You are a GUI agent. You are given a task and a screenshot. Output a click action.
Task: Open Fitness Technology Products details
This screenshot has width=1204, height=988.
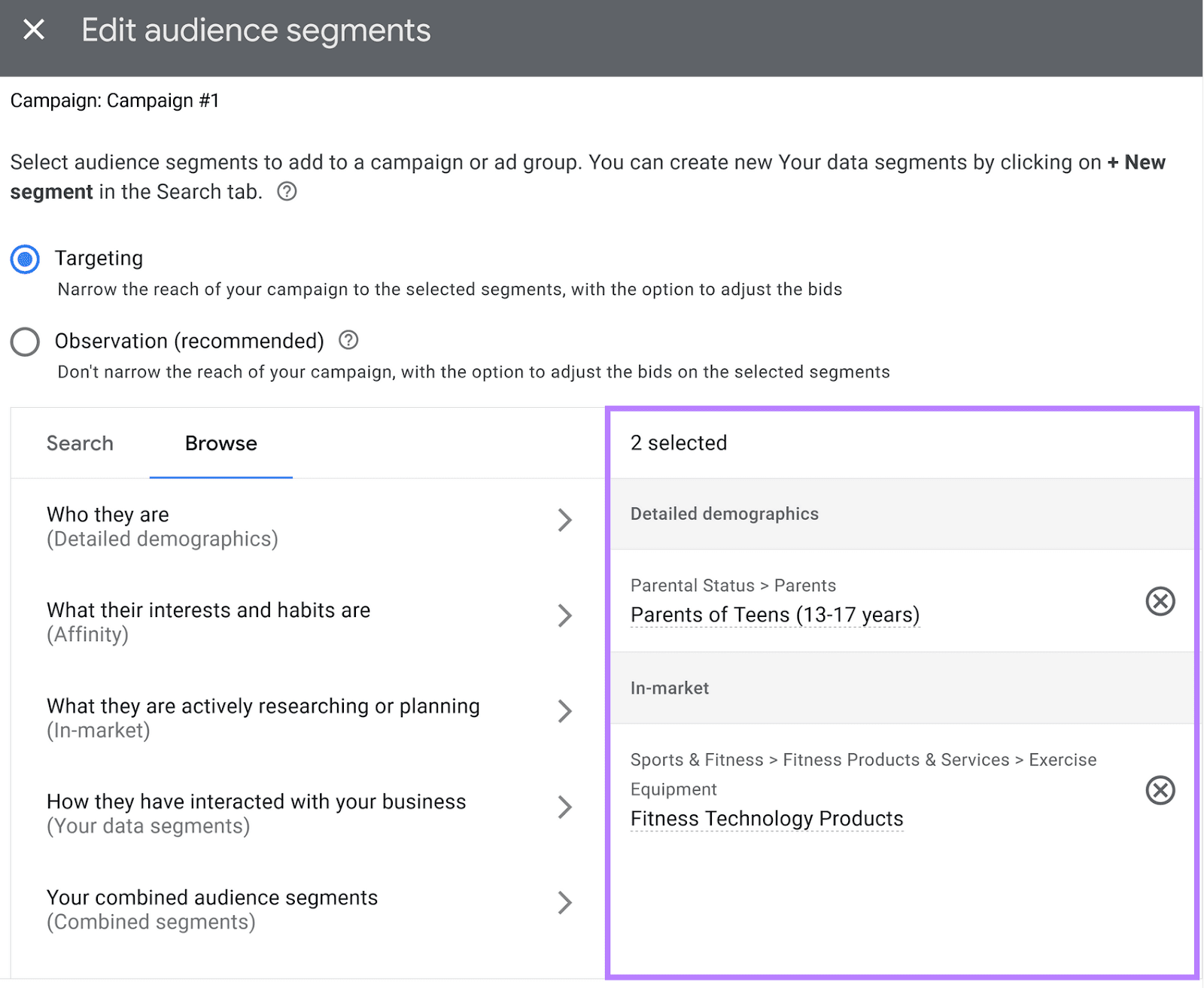coord(766,819)
